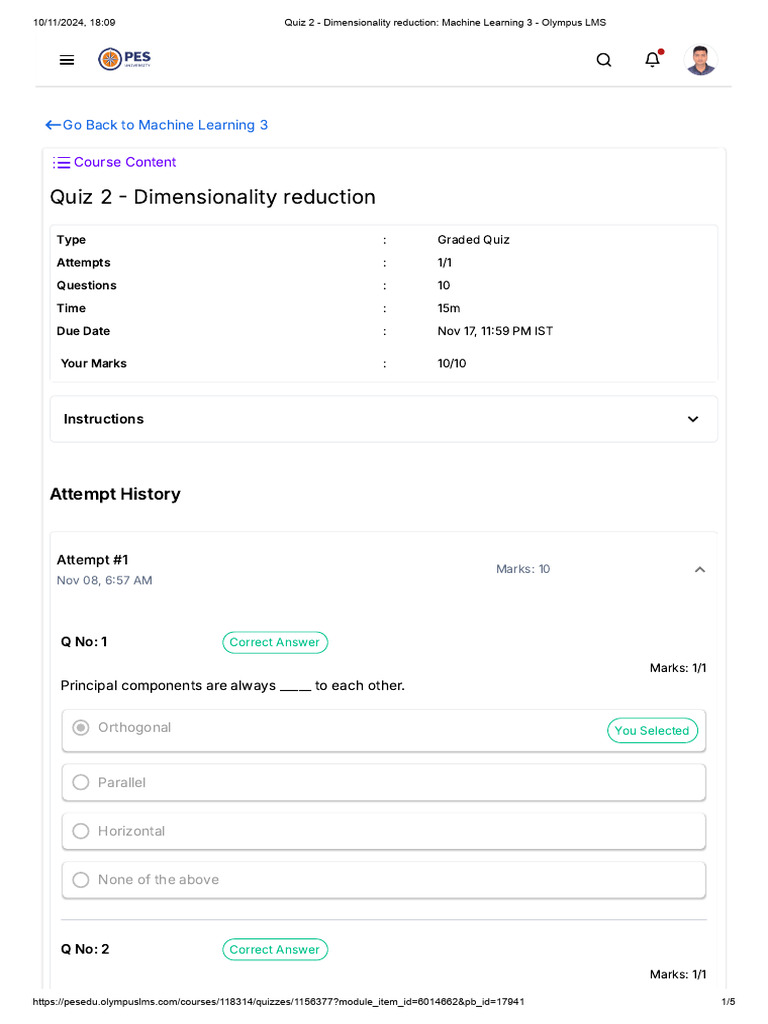Click the Q No: 2 Correct Answer badge
768x1024 pixels.
pyautogui.click(x=275, y=949)
